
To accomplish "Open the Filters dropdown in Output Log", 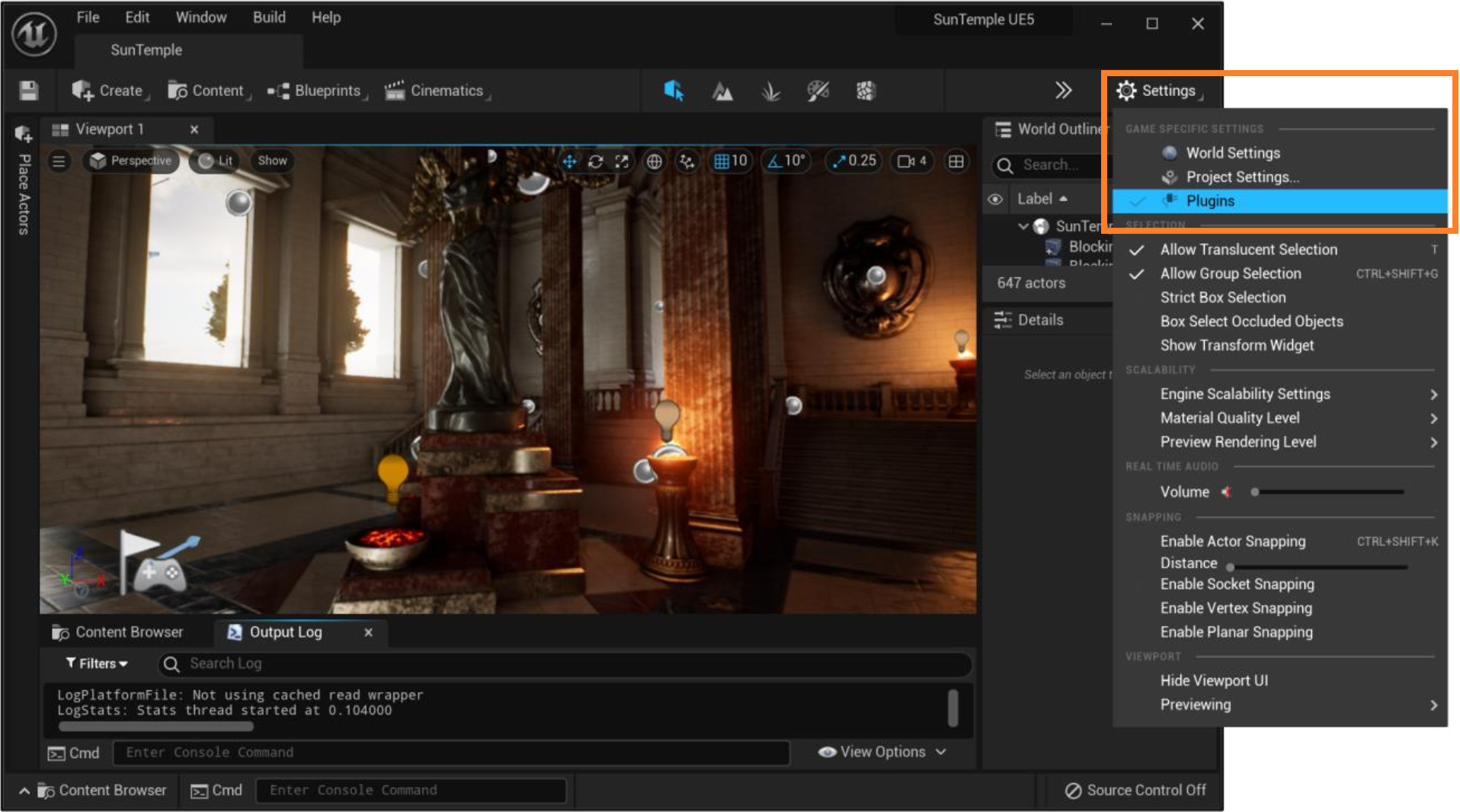I will pyautogui.click(x=97, y=663).
